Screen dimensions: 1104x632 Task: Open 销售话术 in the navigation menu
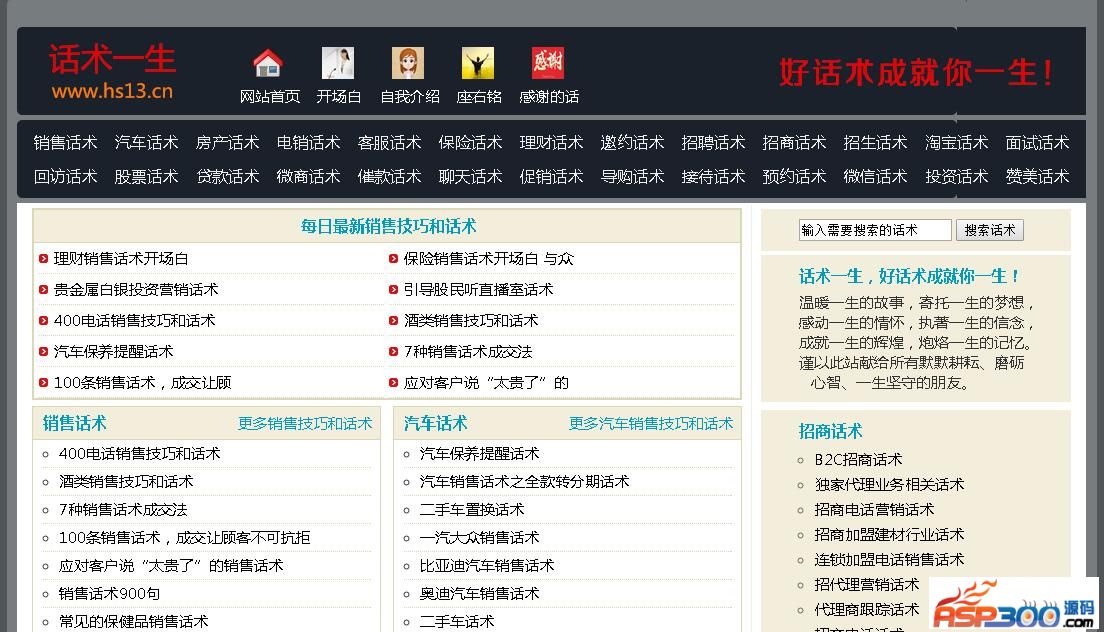65,143
